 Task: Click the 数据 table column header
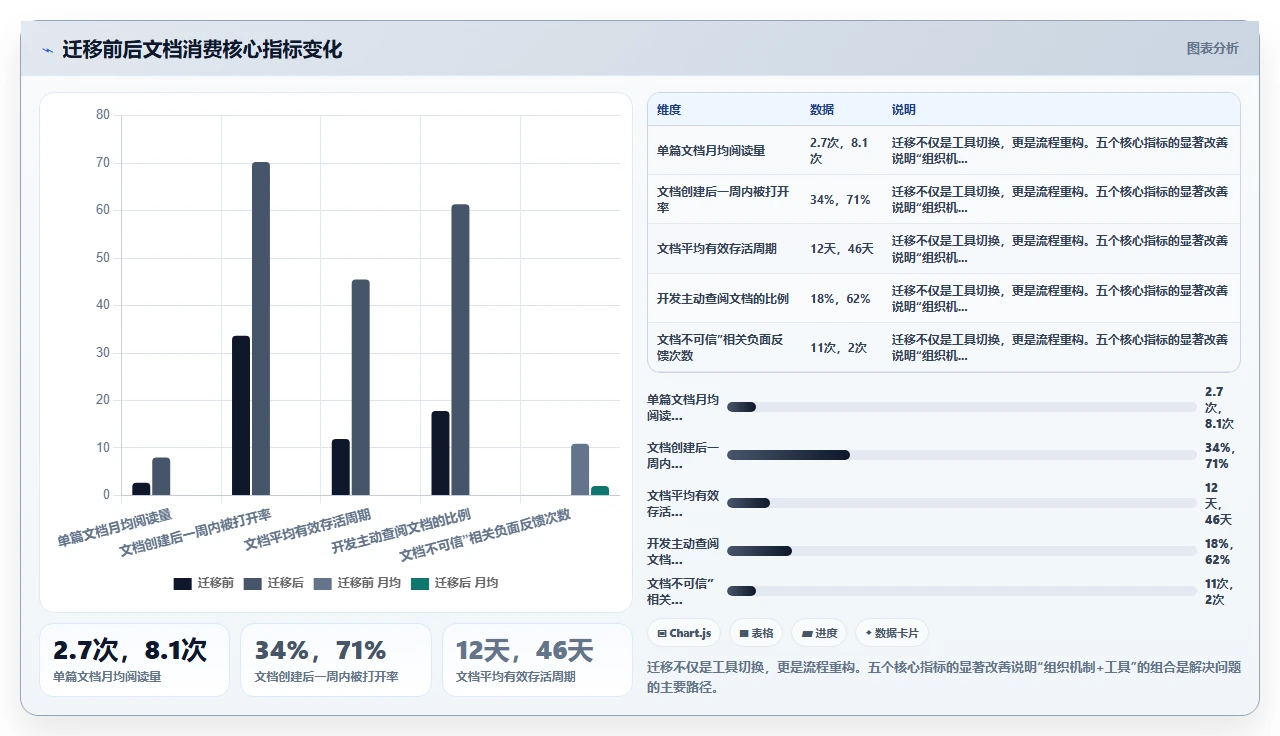(822, 110)
